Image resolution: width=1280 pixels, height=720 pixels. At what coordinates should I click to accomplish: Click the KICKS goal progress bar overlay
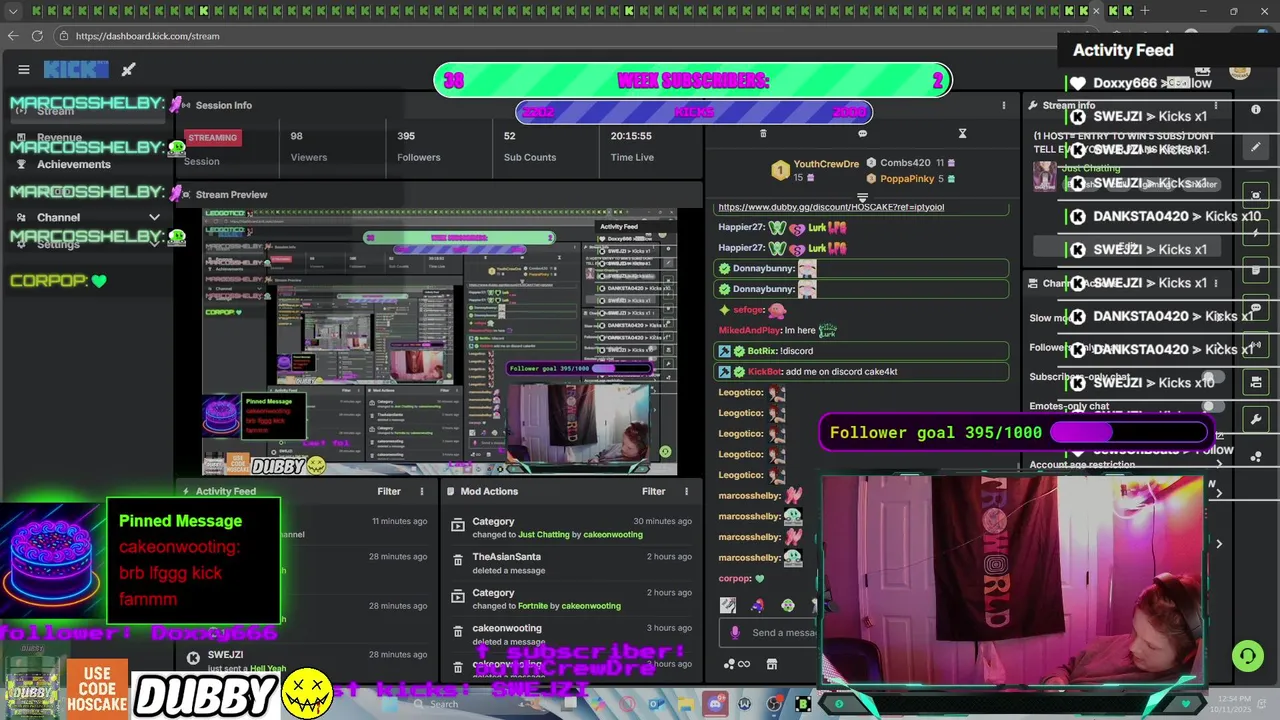click(x=693, y=112)
